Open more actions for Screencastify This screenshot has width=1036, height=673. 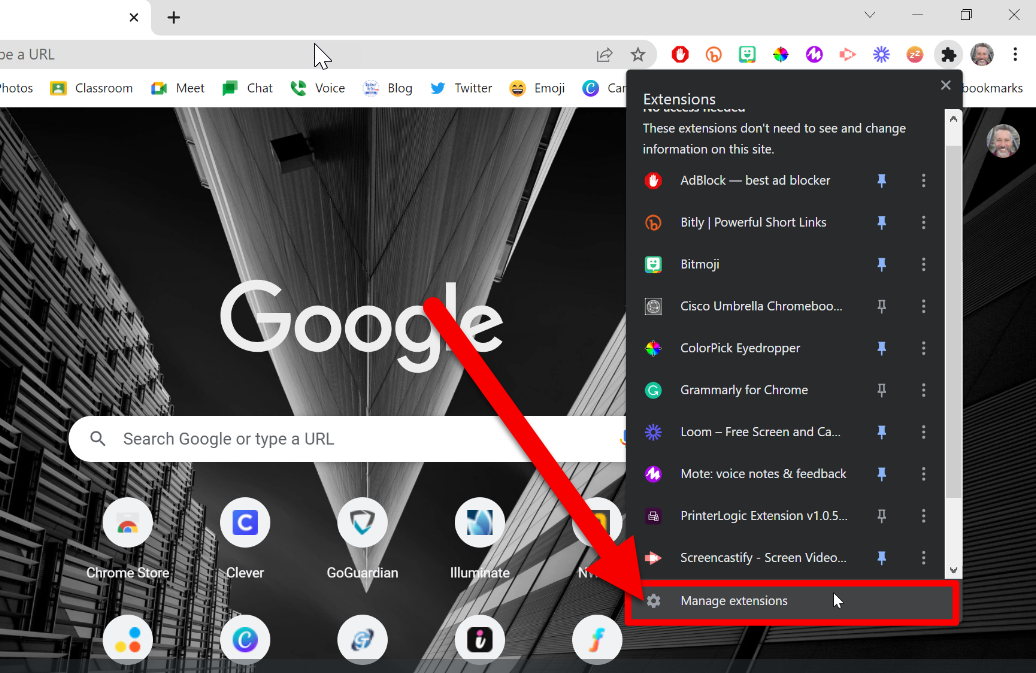point(924,557)
